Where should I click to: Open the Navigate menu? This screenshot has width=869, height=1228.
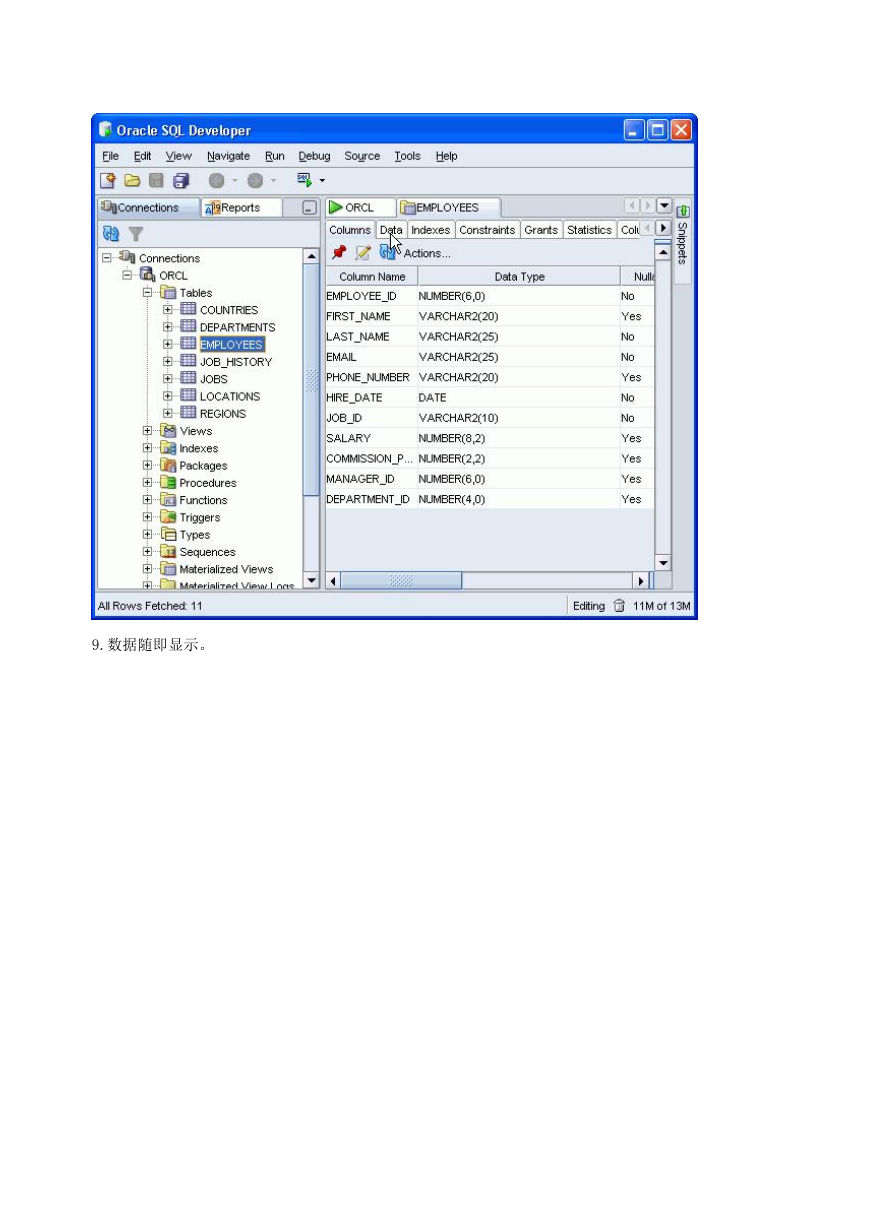[229, 156]
